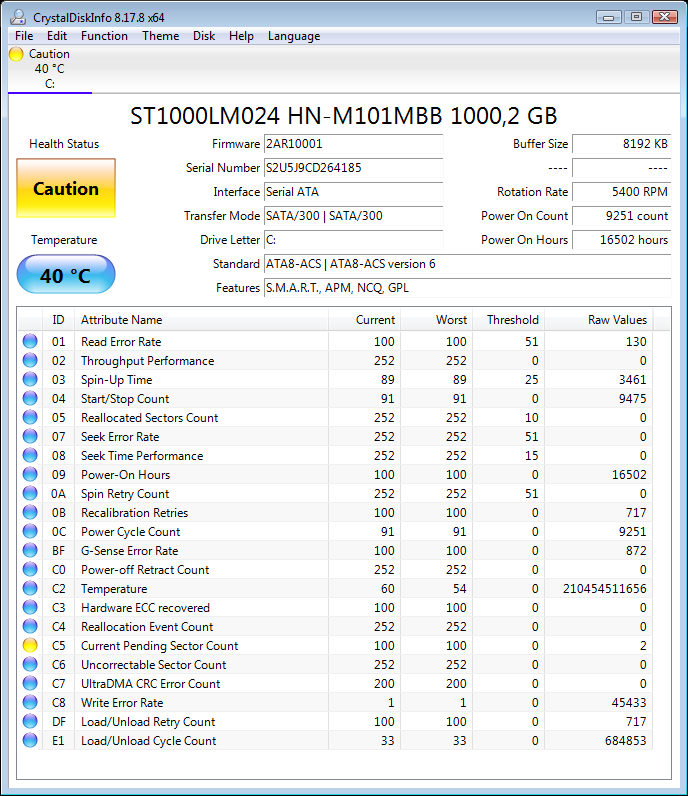Click the Worst column header
The width and height of the screenshot is (688, 796).
point(437,320)
